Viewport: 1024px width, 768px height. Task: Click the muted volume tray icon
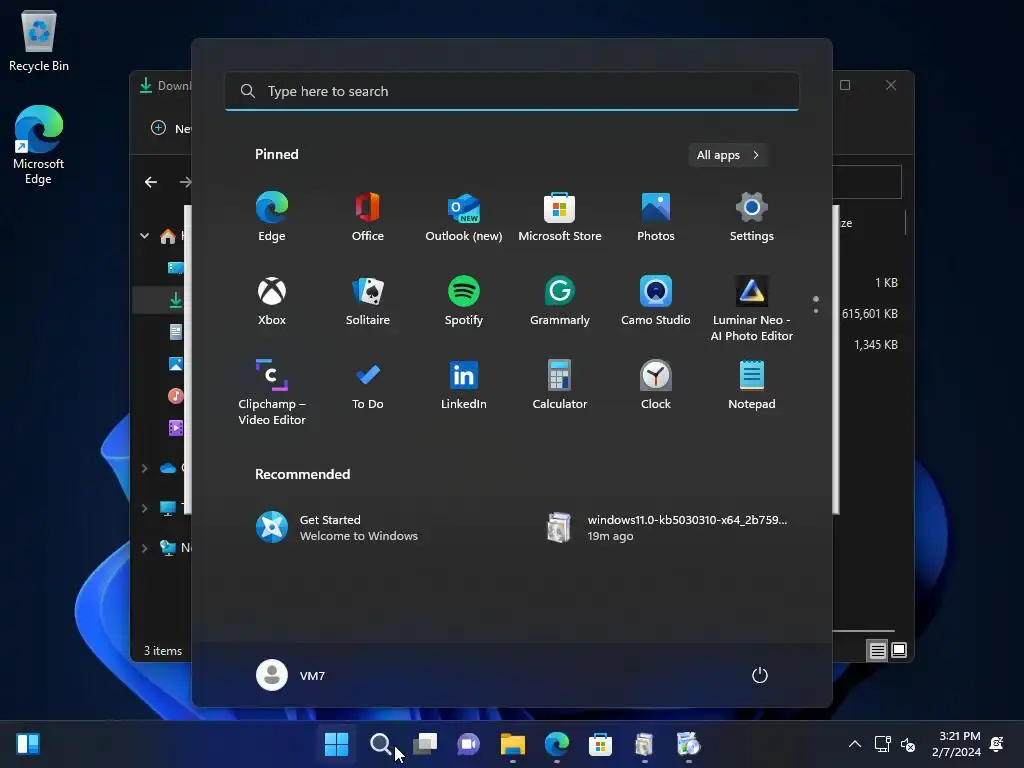(x=908, y=744)
